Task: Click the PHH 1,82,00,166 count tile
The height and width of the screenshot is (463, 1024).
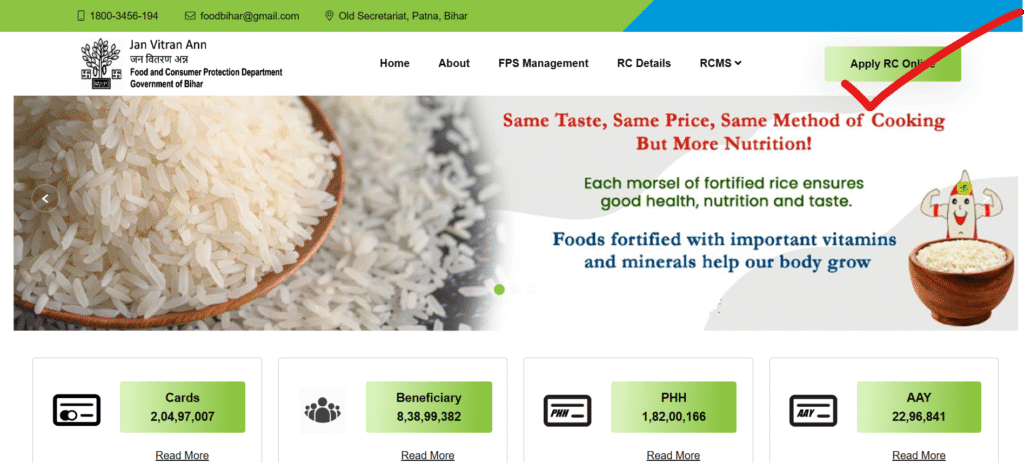Action: coord(673,407)
